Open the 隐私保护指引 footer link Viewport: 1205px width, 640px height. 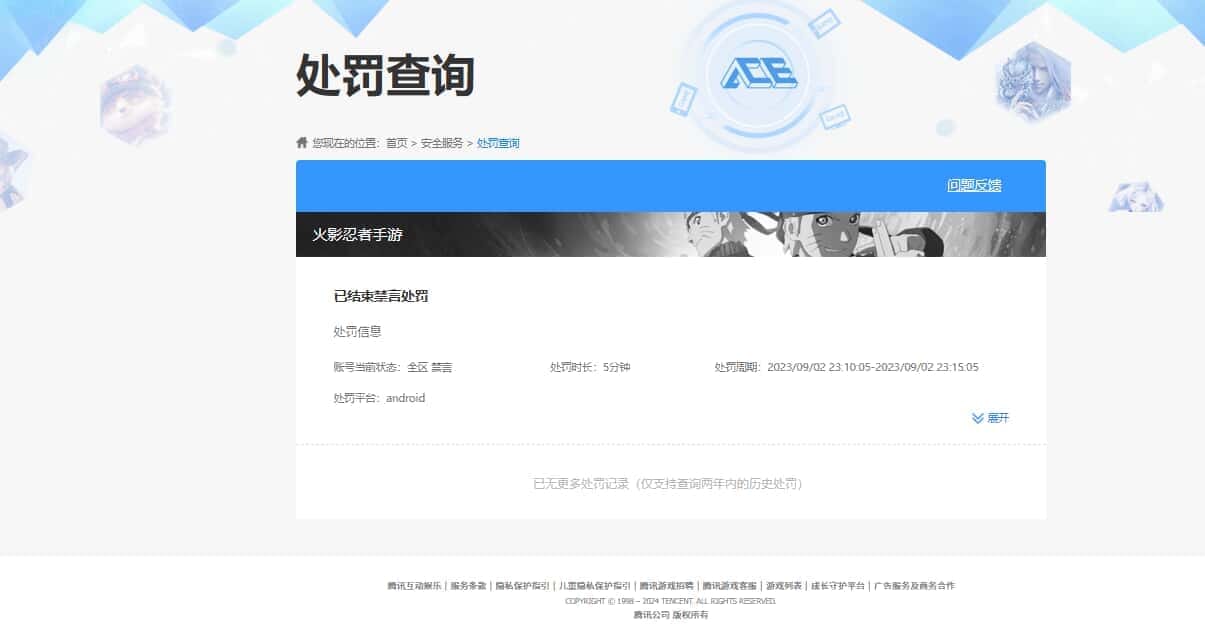522,585
